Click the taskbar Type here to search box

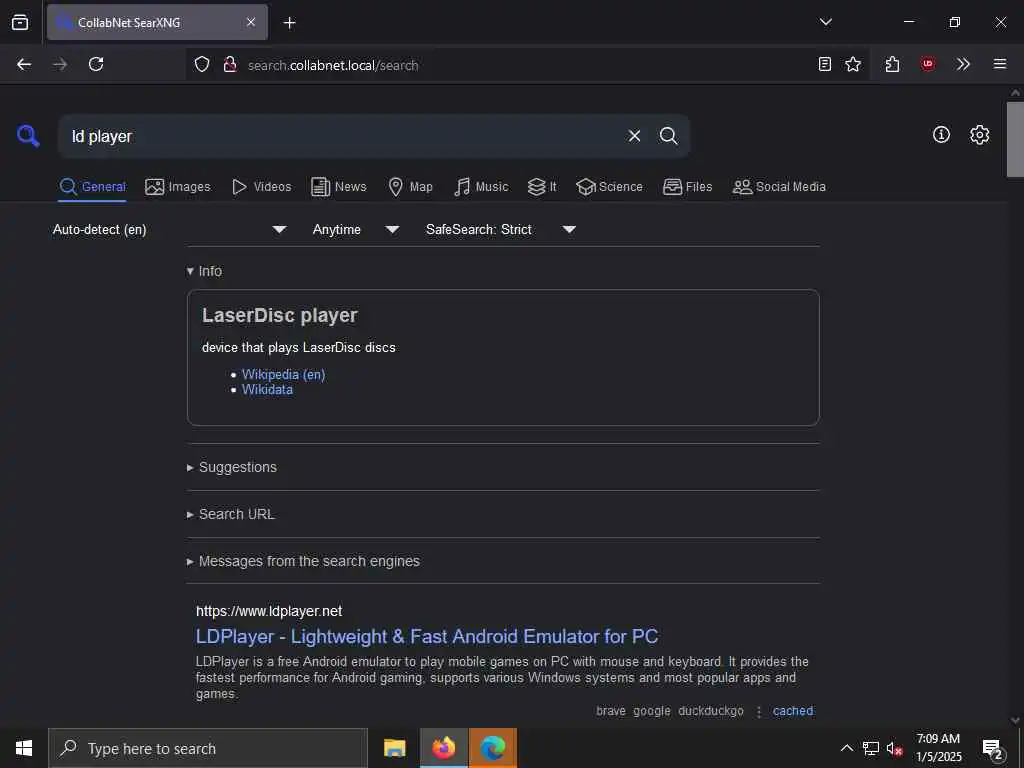(208, 748)
